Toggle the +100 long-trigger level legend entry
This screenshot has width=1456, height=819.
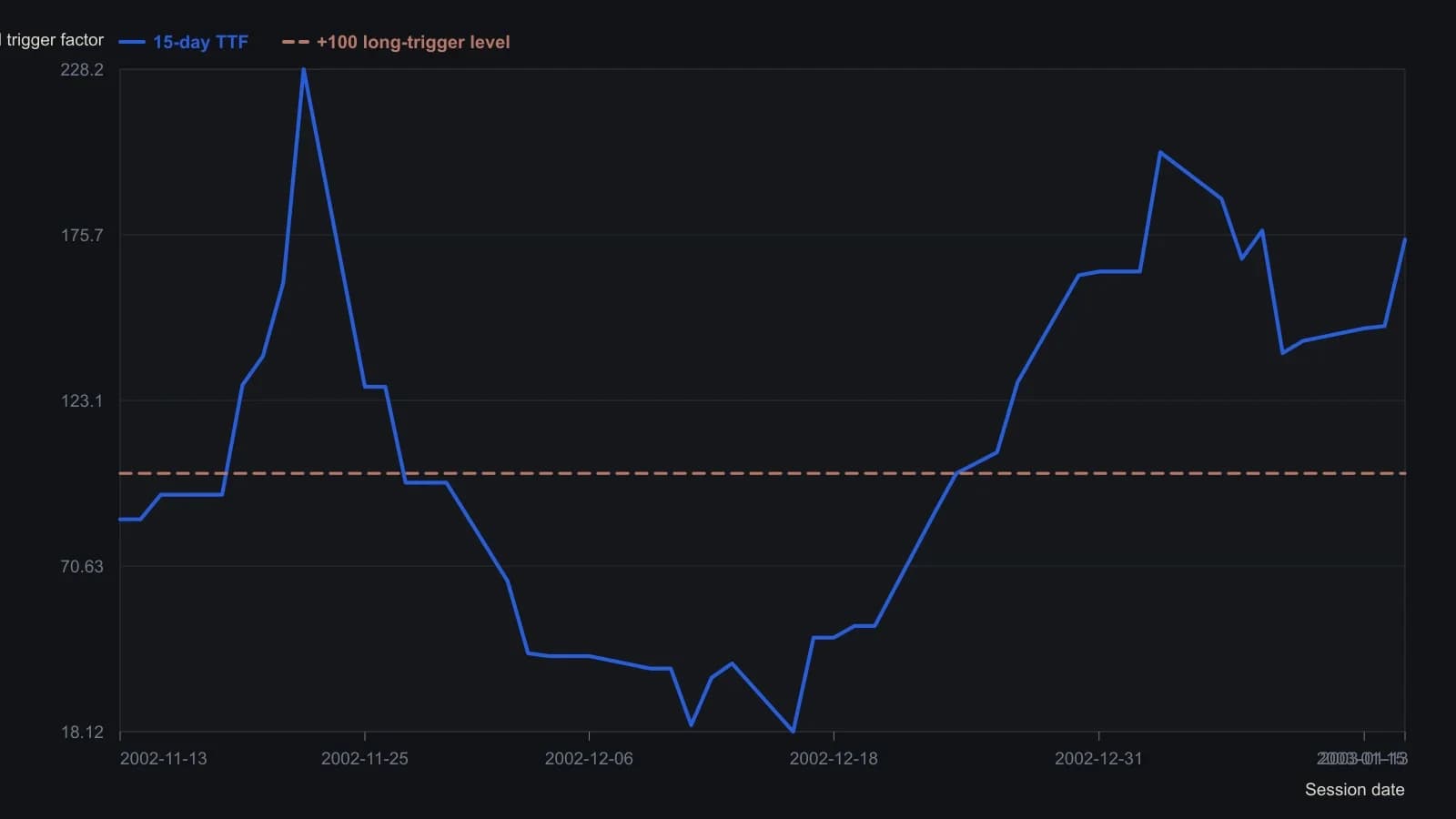[396, 42]
